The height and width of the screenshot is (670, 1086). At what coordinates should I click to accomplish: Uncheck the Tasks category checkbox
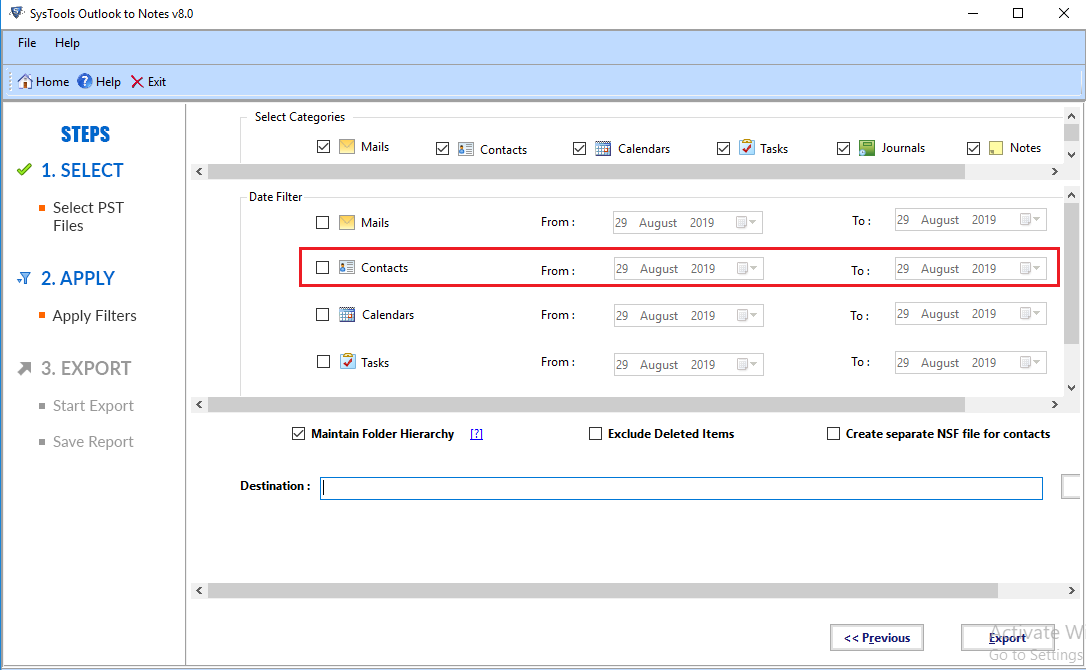(724, 148)
